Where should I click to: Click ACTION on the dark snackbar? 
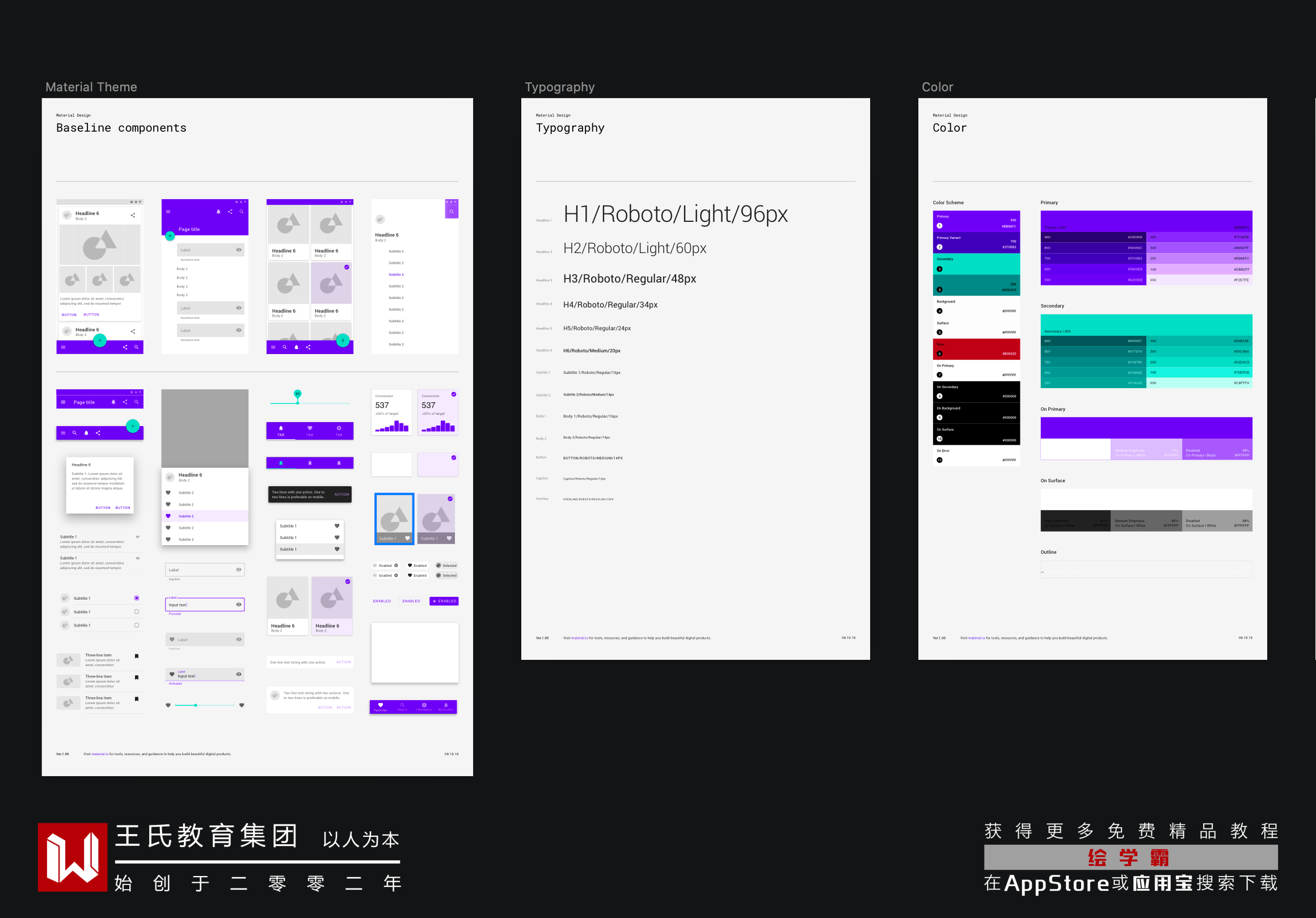[341, 494]
